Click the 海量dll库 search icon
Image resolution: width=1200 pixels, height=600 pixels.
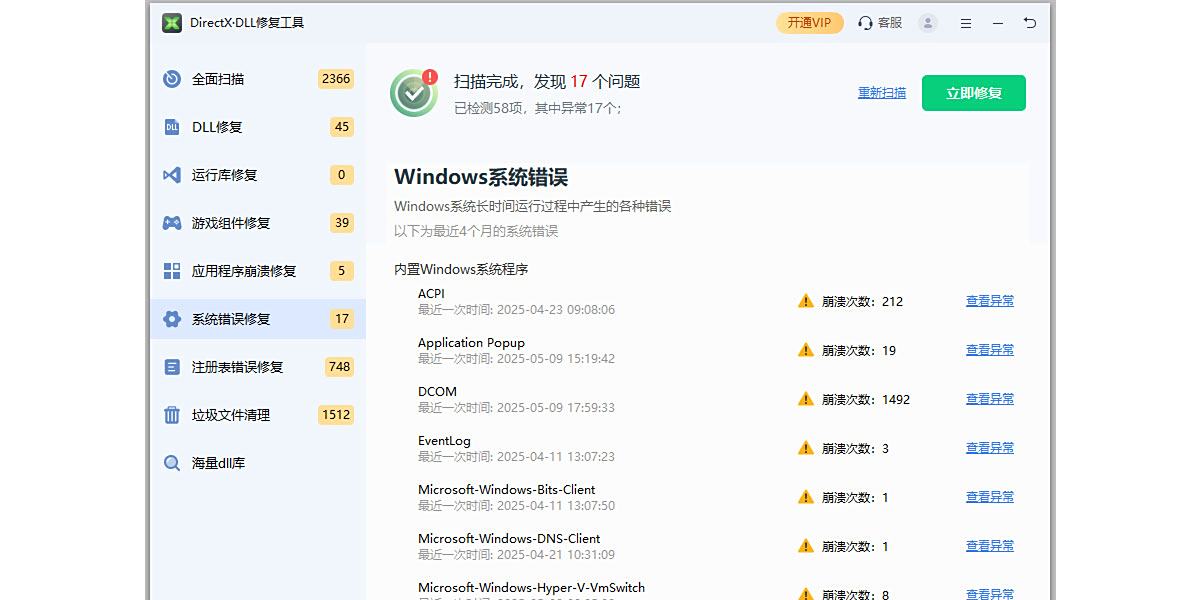(x=172, y=463)
